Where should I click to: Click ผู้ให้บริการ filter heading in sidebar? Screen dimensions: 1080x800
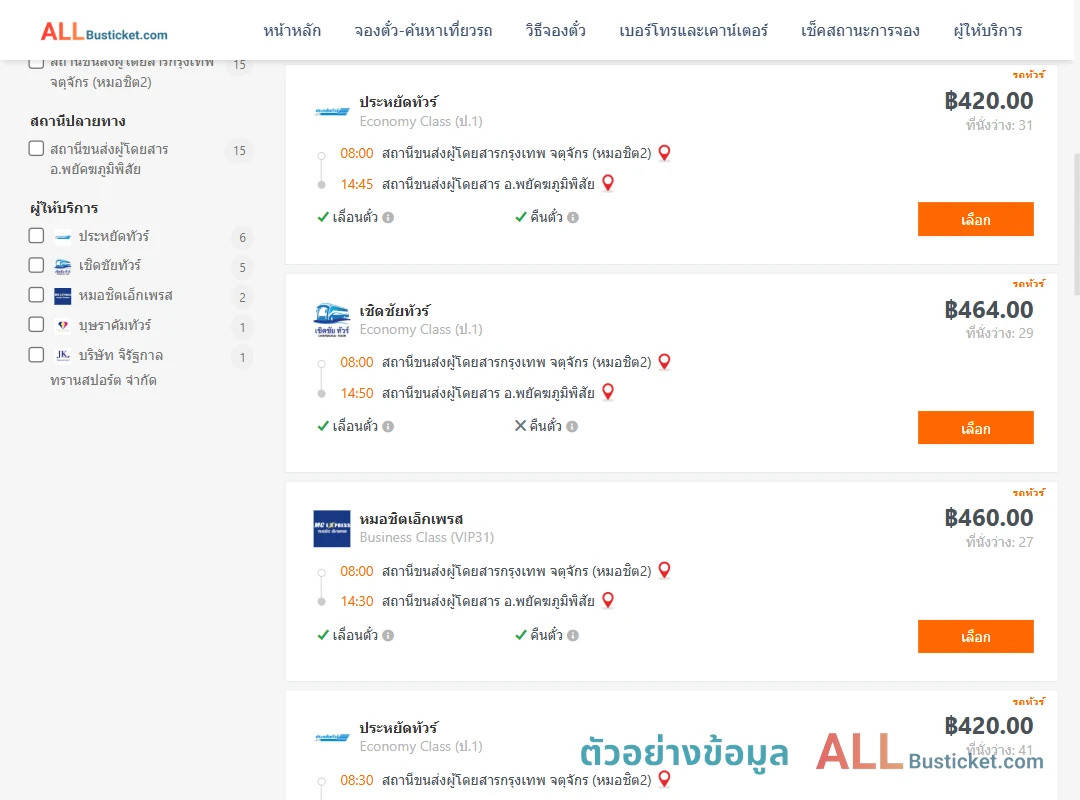pos(64,207)
